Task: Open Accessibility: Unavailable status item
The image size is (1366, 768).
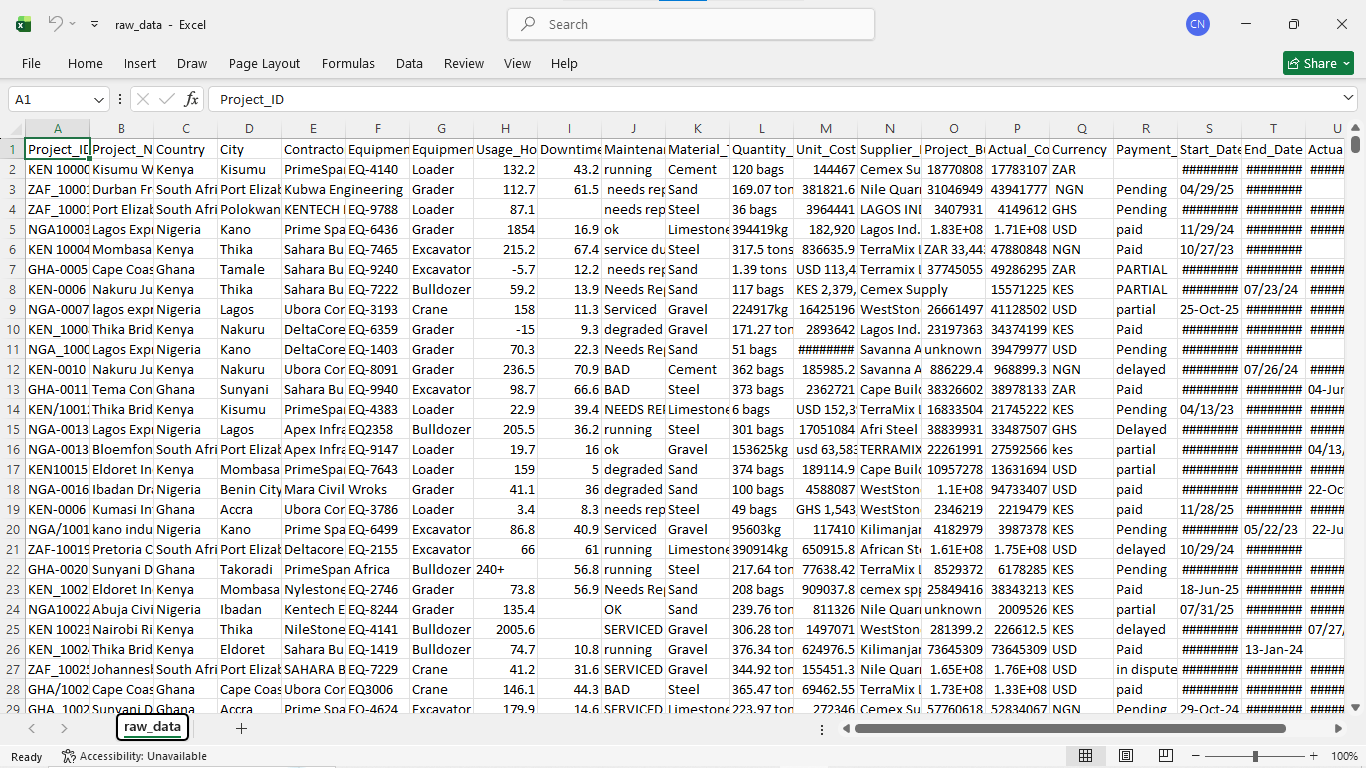Action: [x=134, y=756]
